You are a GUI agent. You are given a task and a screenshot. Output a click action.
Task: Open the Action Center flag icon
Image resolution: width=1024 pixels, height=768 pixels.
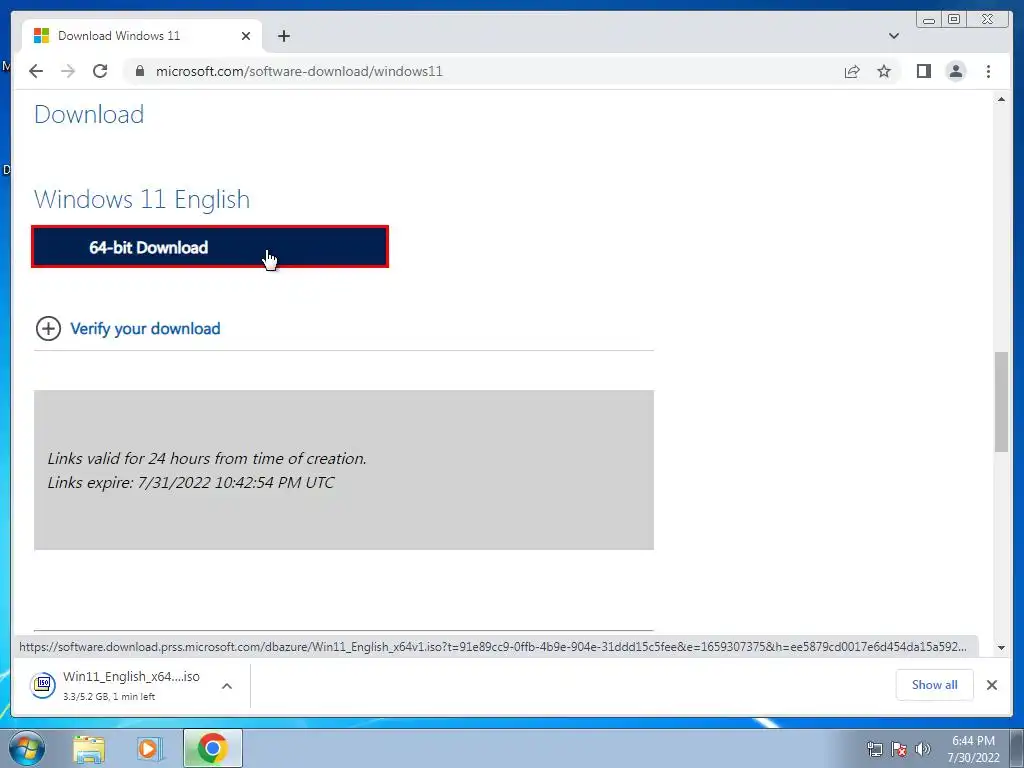click(x=899, y=749)
